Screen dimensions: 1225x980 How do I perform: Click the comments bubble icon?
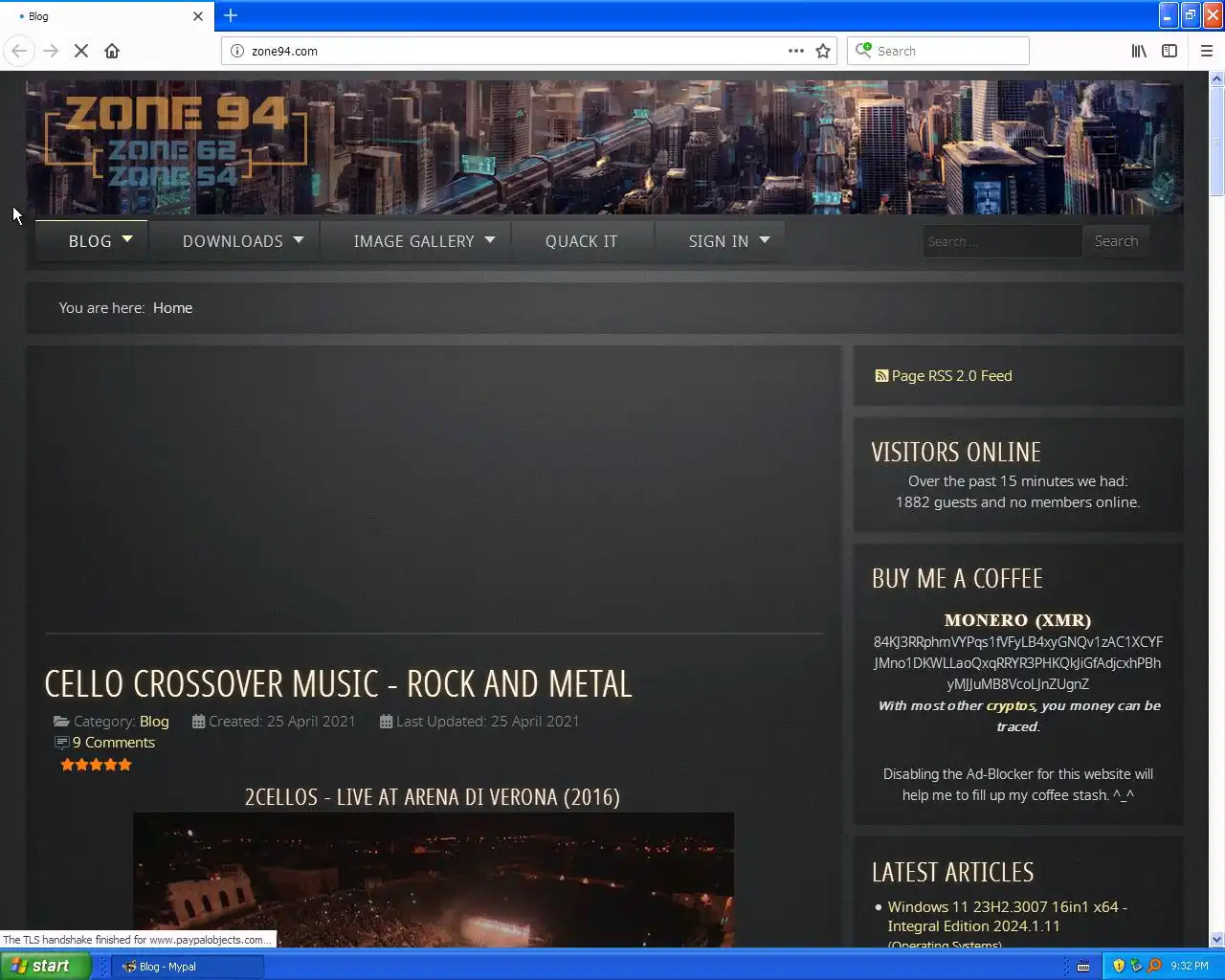tap(62, 743)
